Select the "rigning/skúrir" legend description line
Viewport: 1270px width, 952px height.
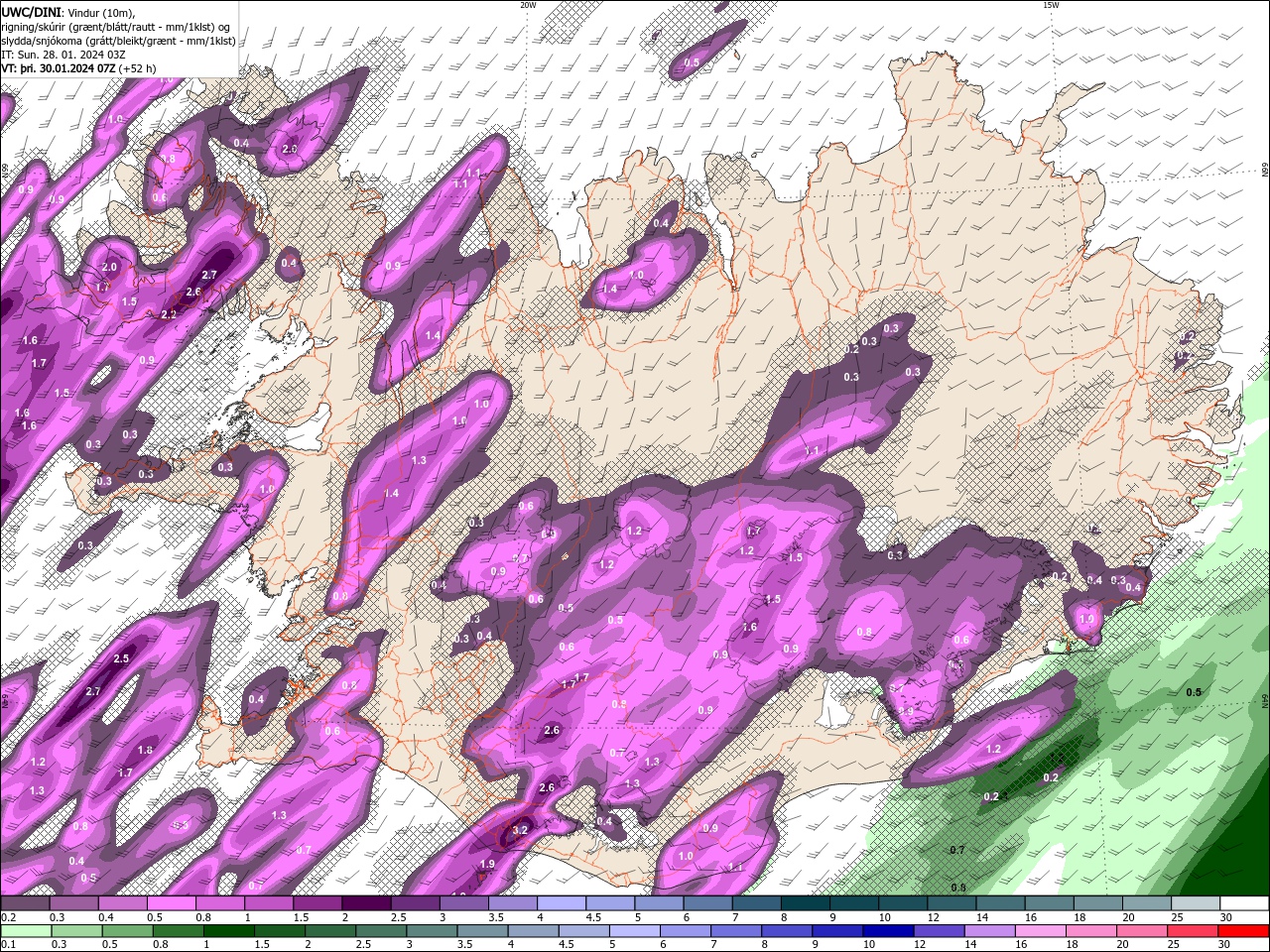119,26
